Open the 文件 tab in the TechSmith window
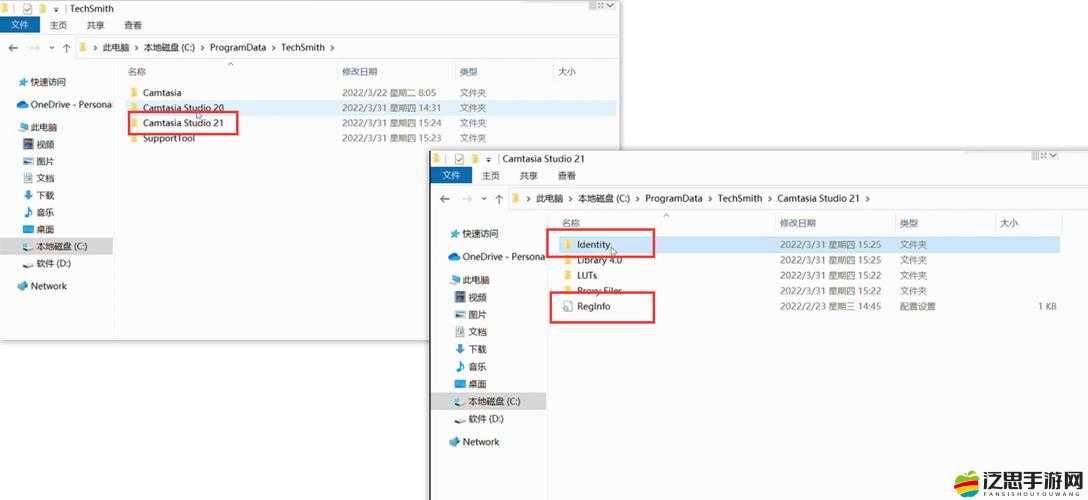This screenshot has width=1088, height=500. coord(20,25)
